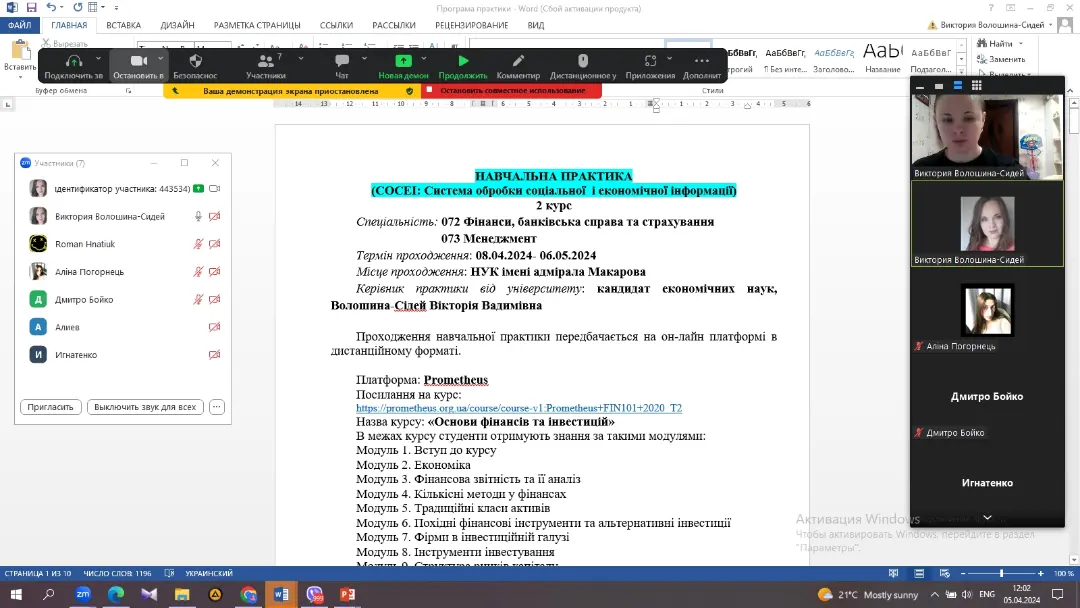
Task: Switch to the РЕЦЕНЗИРОВАНИЕ ribbon tab
Action: tap(471, 25)
